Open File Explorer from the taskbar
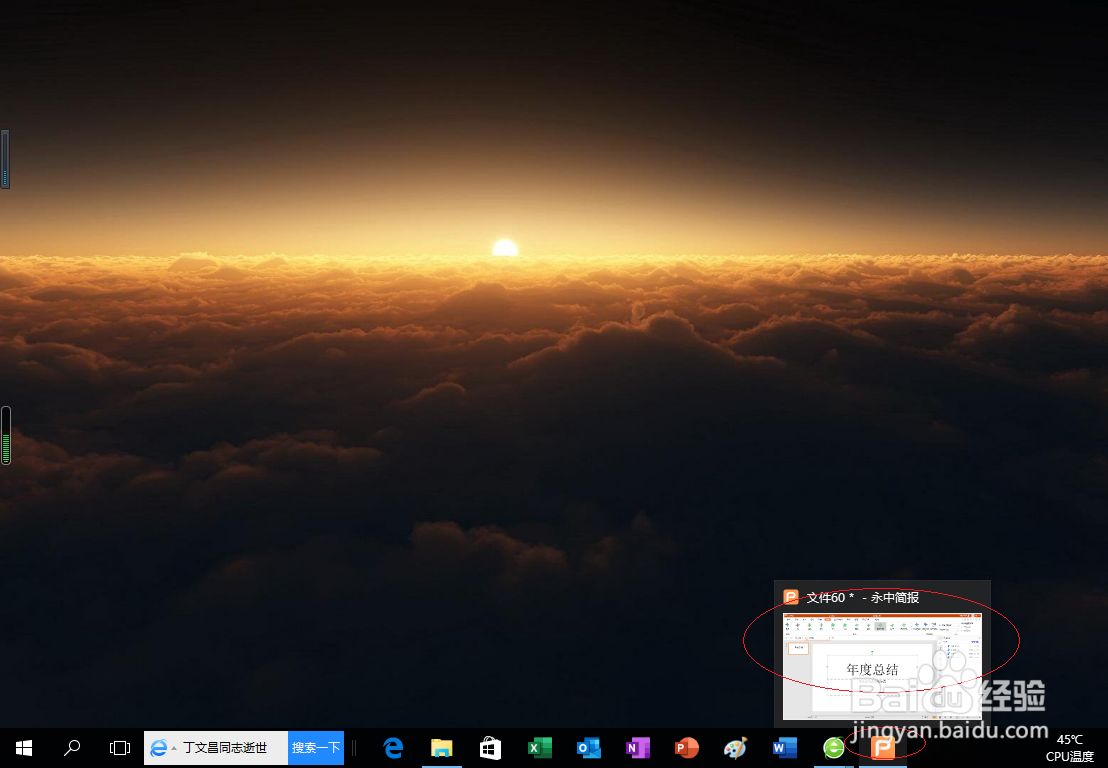Screen dimensions: 1108x768 (442, 748)
